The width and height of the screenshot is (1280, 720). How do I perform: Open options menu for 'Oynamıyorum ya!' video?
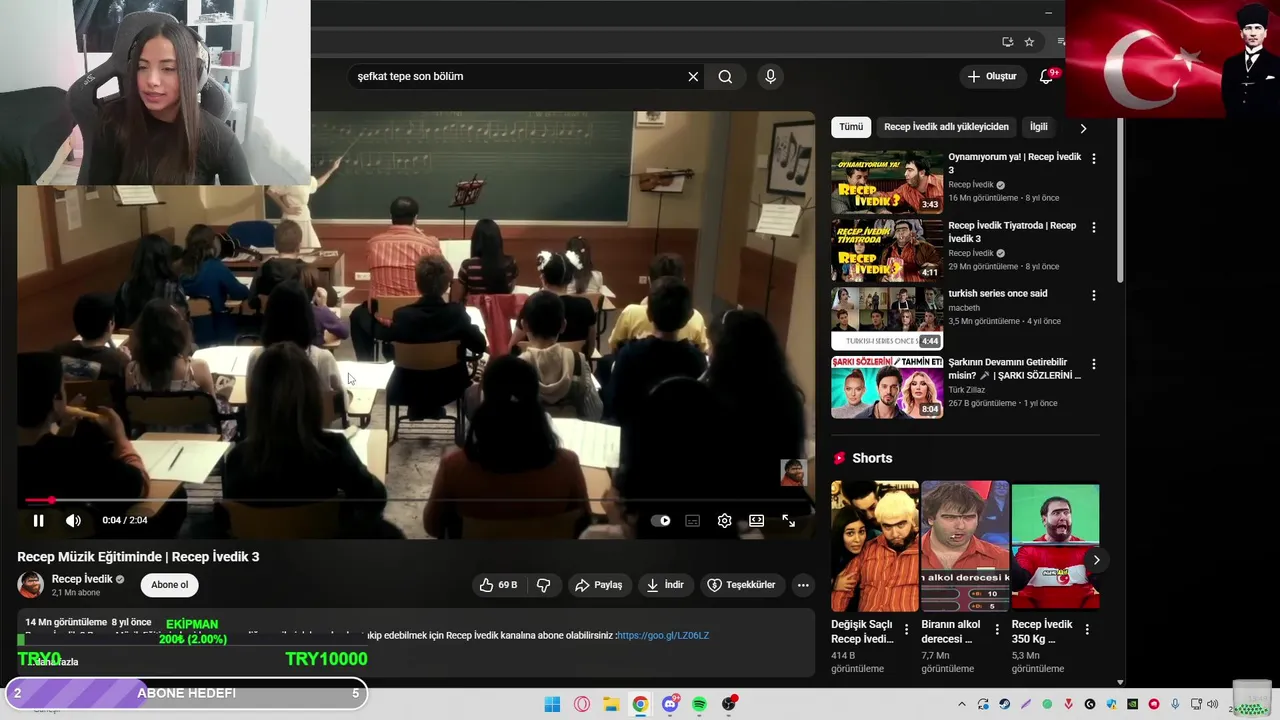(x=1093, y=159)
